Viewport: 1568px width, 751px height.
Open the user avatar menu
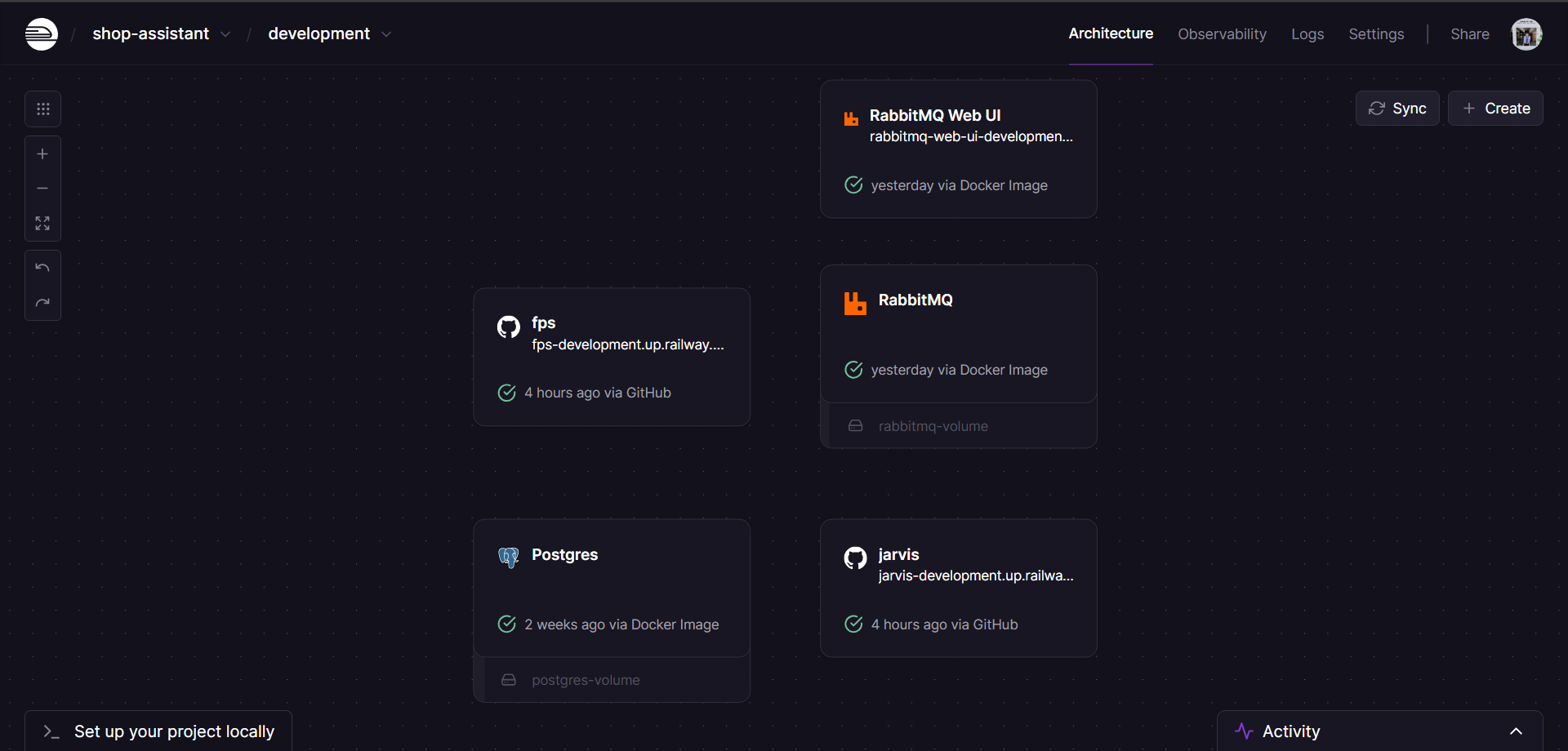pyautogui.click(x=1526, y=34)
